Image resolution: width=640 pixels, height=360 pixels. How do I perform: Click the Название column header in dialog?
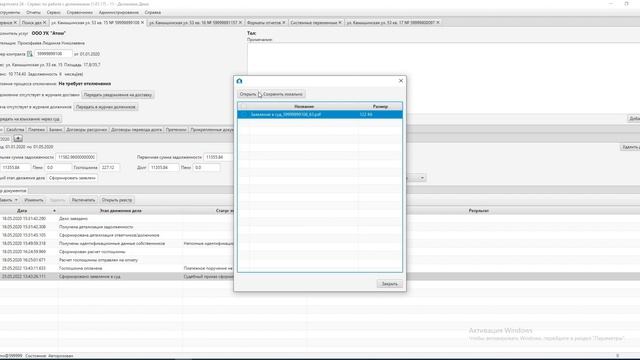click(x=304, y=107)
